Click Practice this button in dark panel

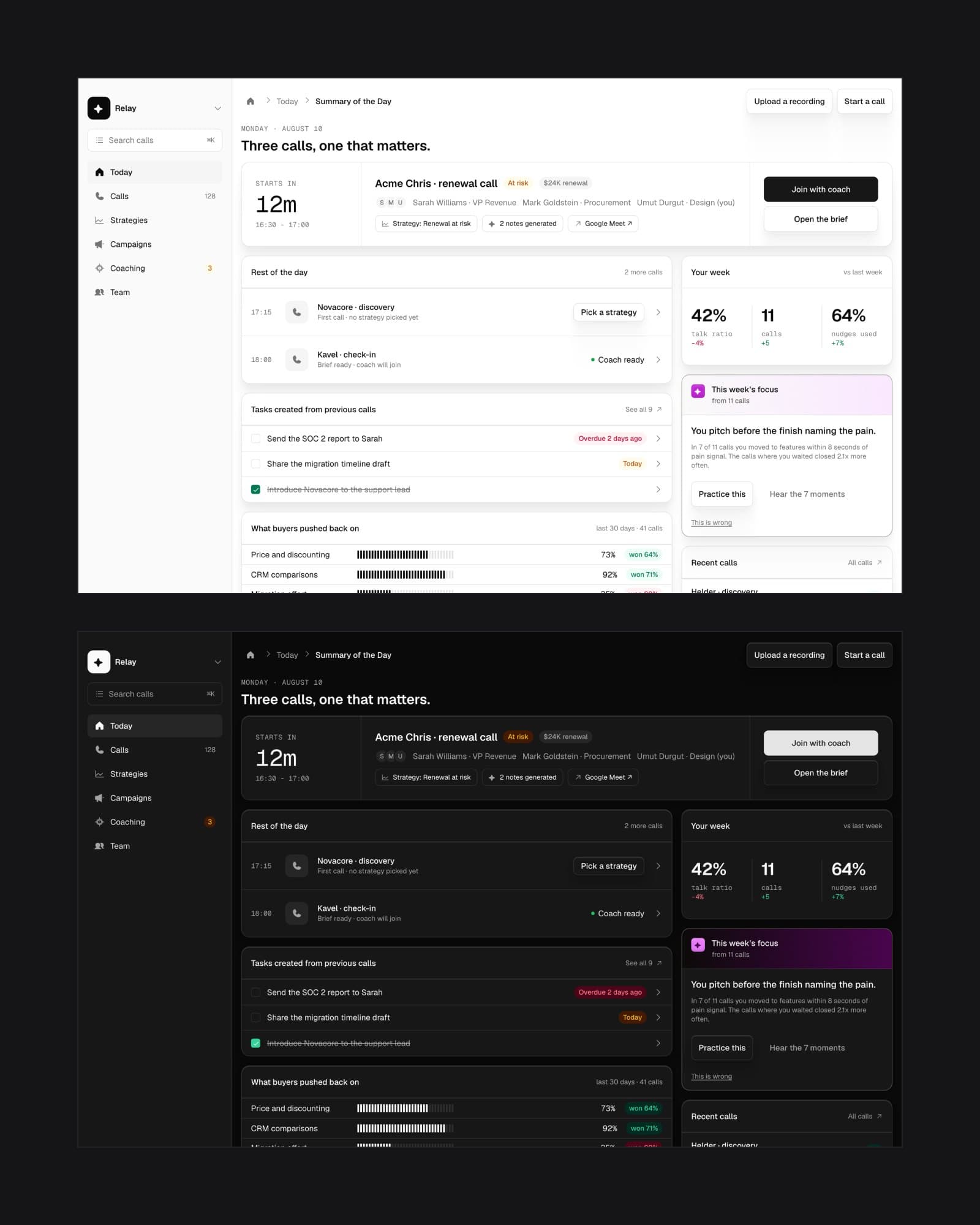click(722, 1048)
